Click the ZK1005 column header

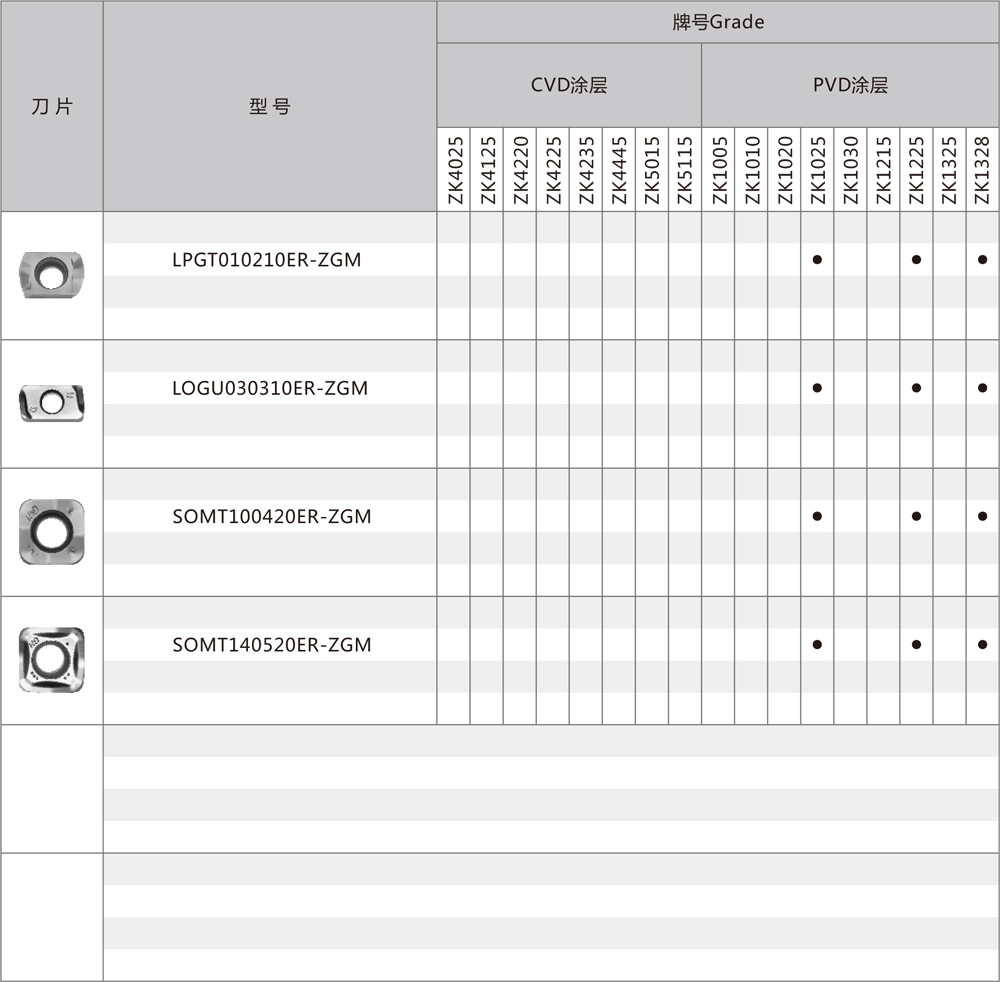718,170
